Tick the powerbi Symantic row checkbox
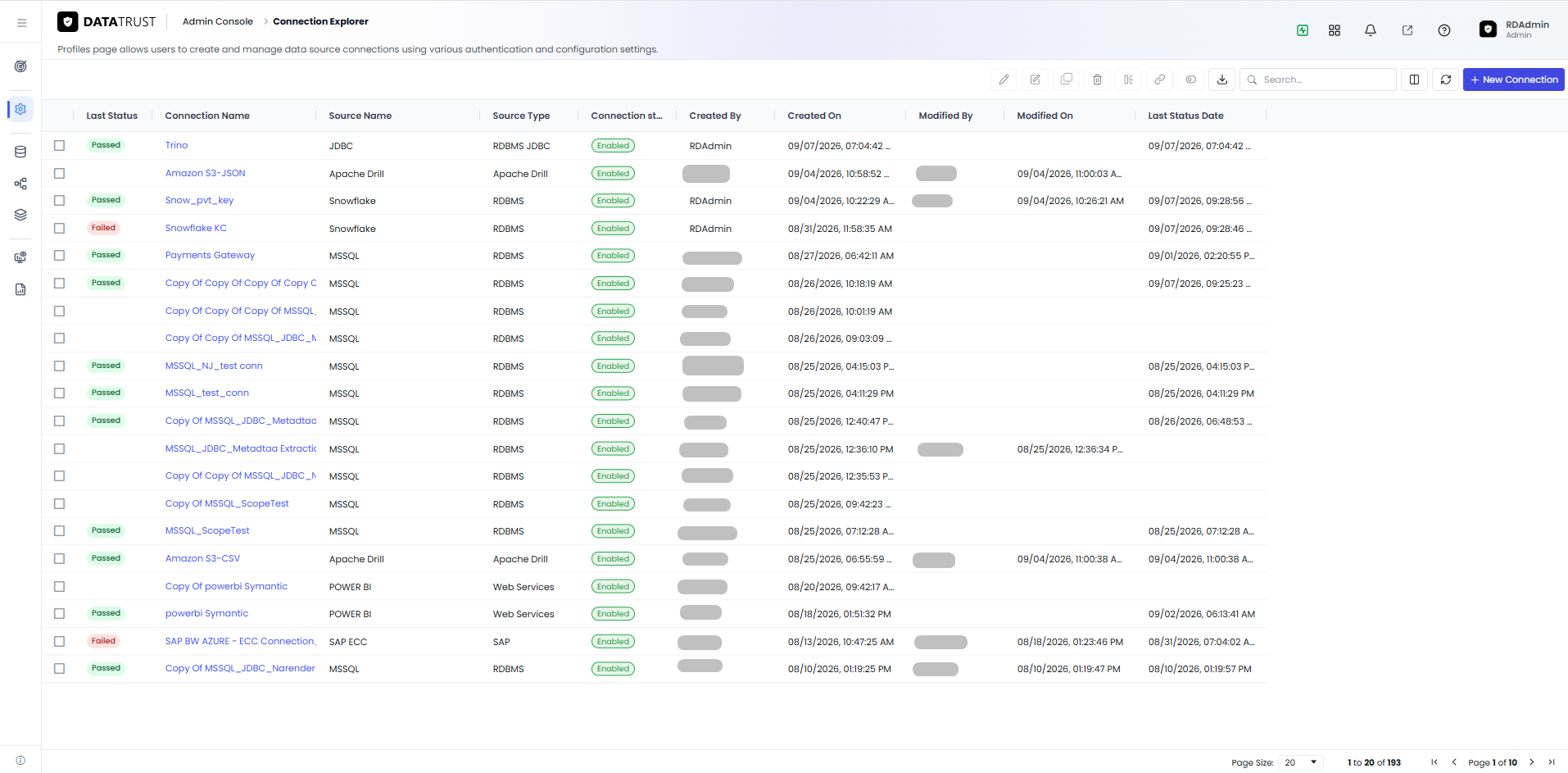This screenshot has height=773, width=1568. pos(59,613)
